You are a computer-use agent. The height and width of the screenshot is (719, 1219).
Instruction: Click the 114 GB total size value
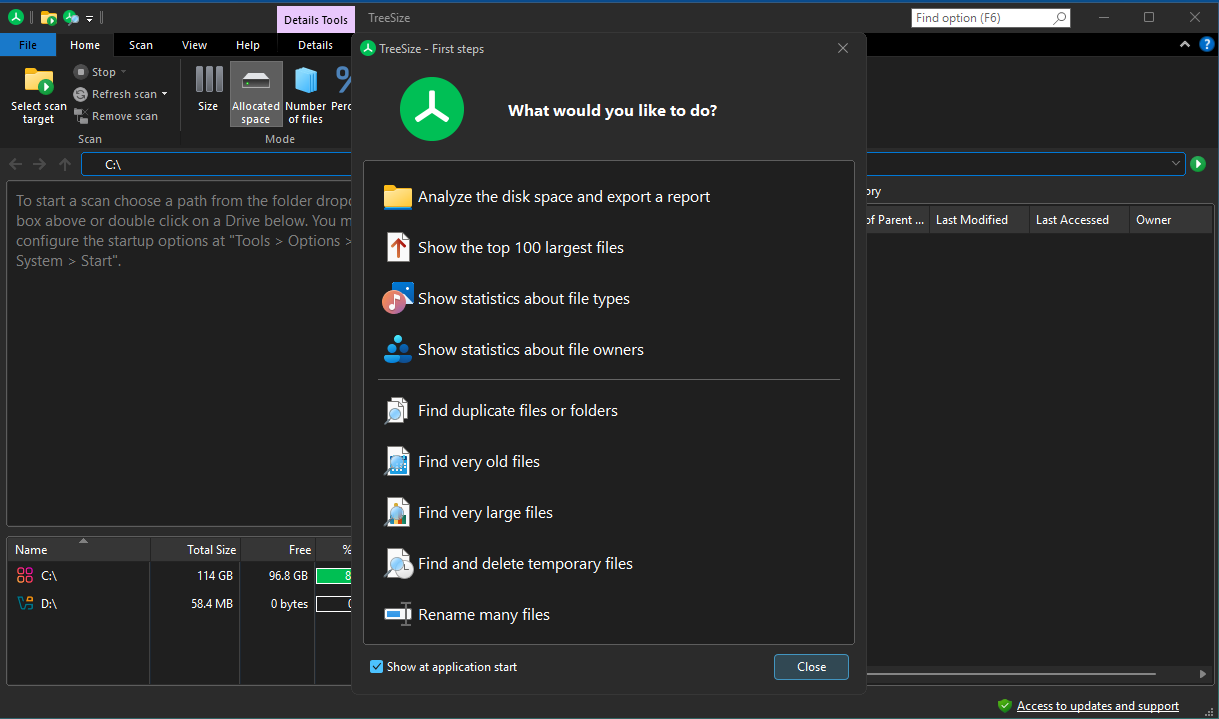coord(216,576)
